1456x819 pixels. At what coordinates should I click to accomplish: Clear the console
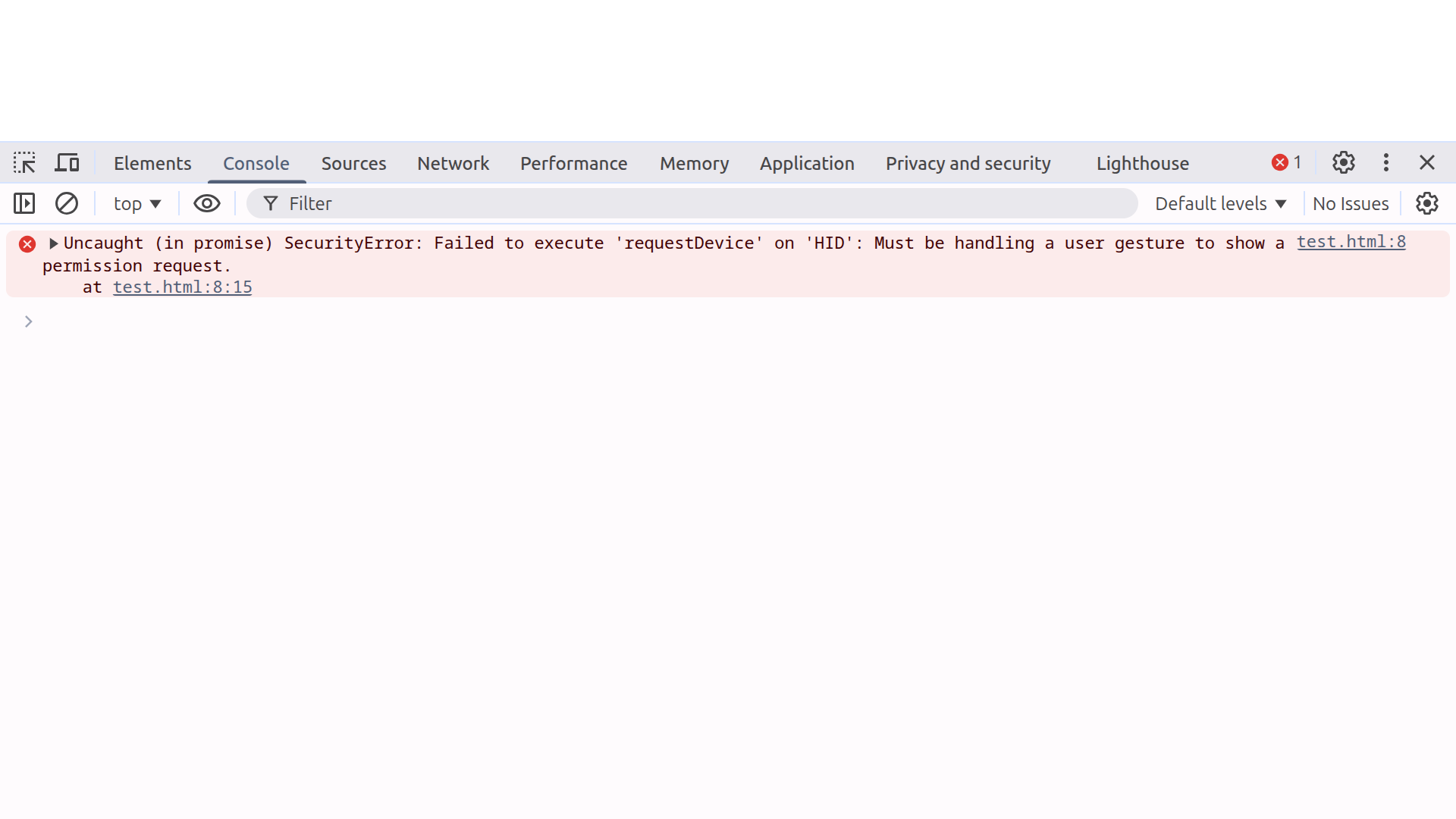pyautogui.click(x=67, y=203)
